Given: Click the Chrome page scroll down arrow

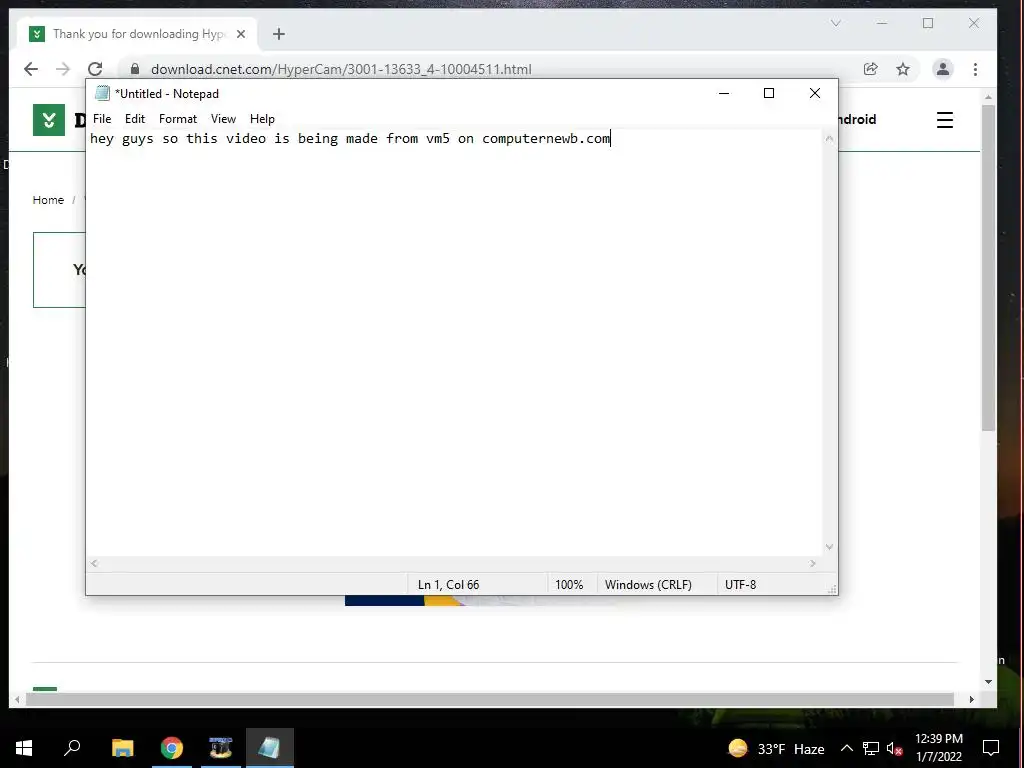Looking at the screenshot, I should pyautogui.click(x=988, y=682).
